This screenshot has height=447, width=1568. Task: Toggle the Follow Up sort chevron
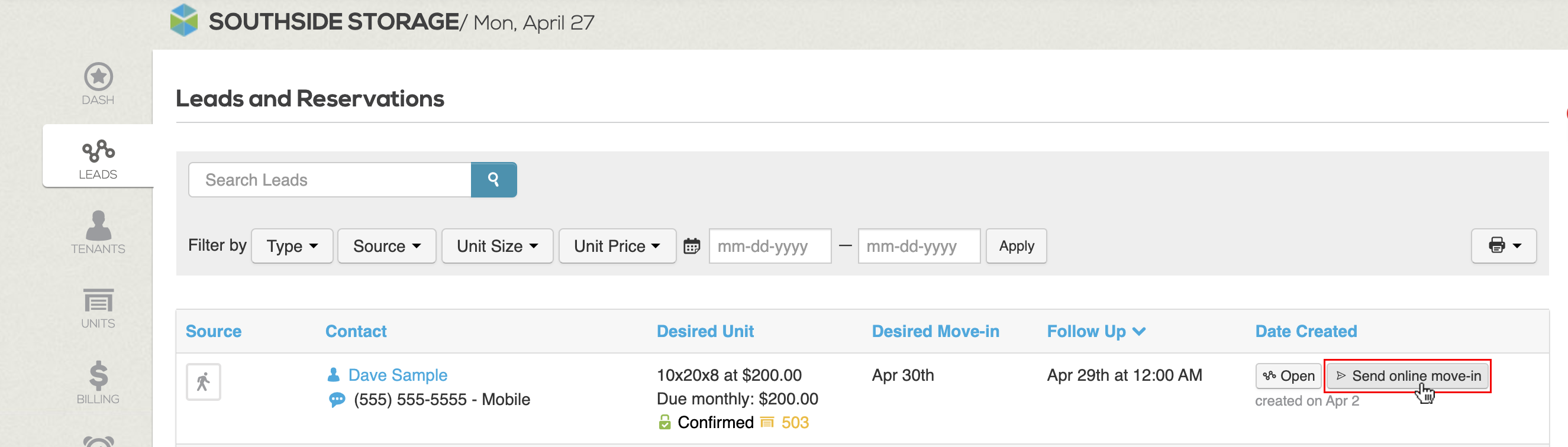point(1140,331)
